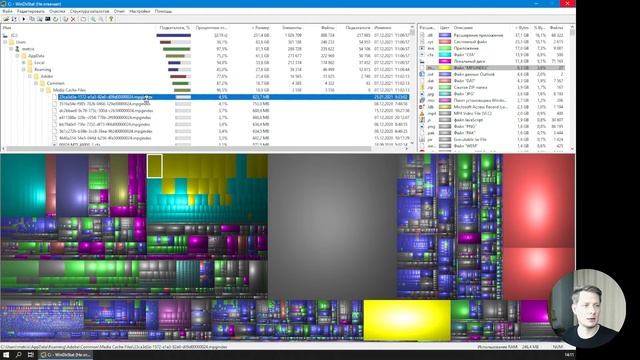This screenshot has height=360, width=640.
Task: Open the Отчет menu
Action: (x=119, y=11)
